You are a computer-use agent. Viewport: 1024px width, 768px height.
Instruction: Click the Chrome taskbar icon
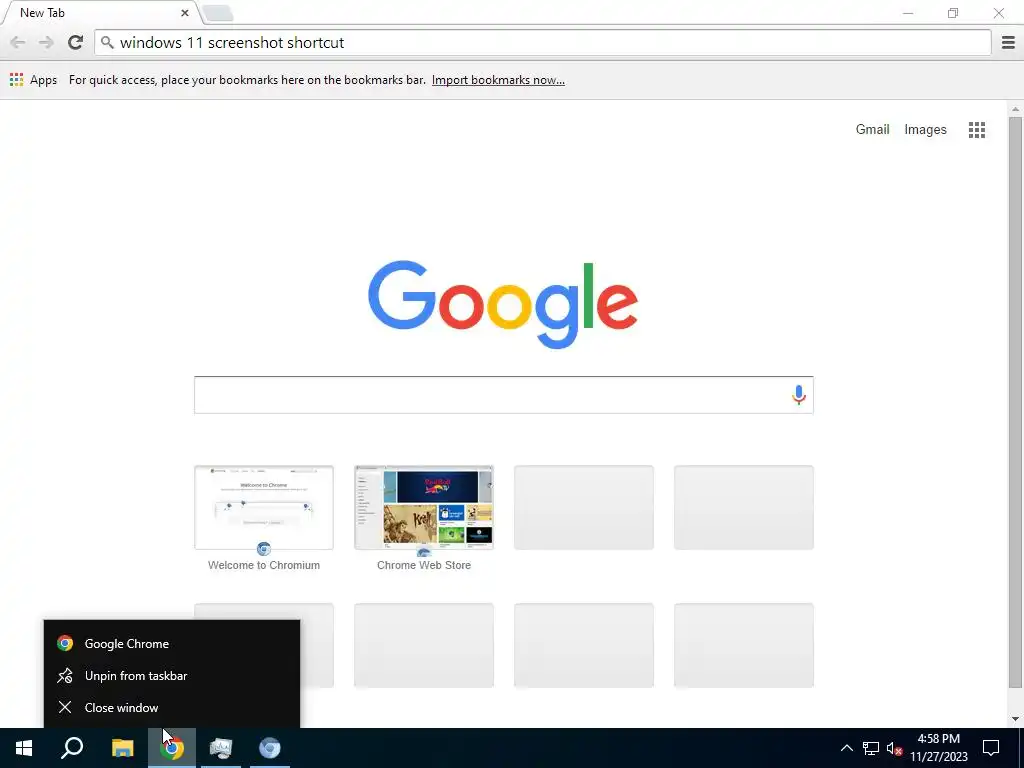(172, 748)
